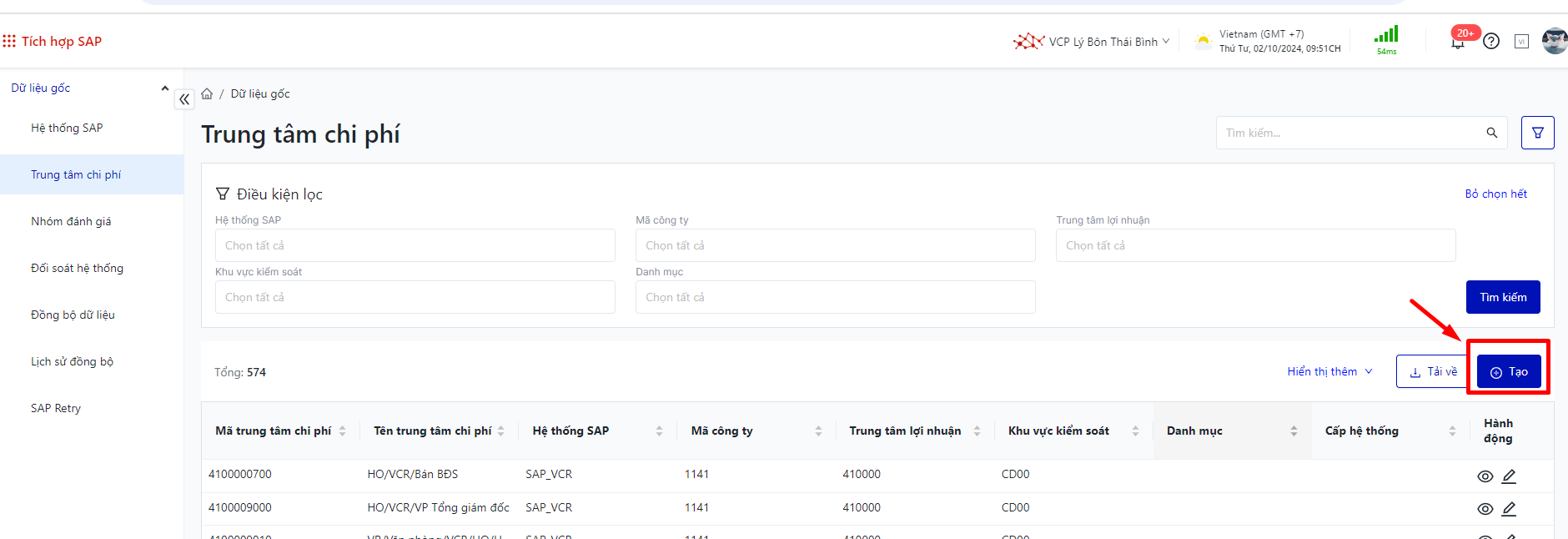Expand Hiển thị thêm options
1568x539 pixels.
coord(1329,372)
